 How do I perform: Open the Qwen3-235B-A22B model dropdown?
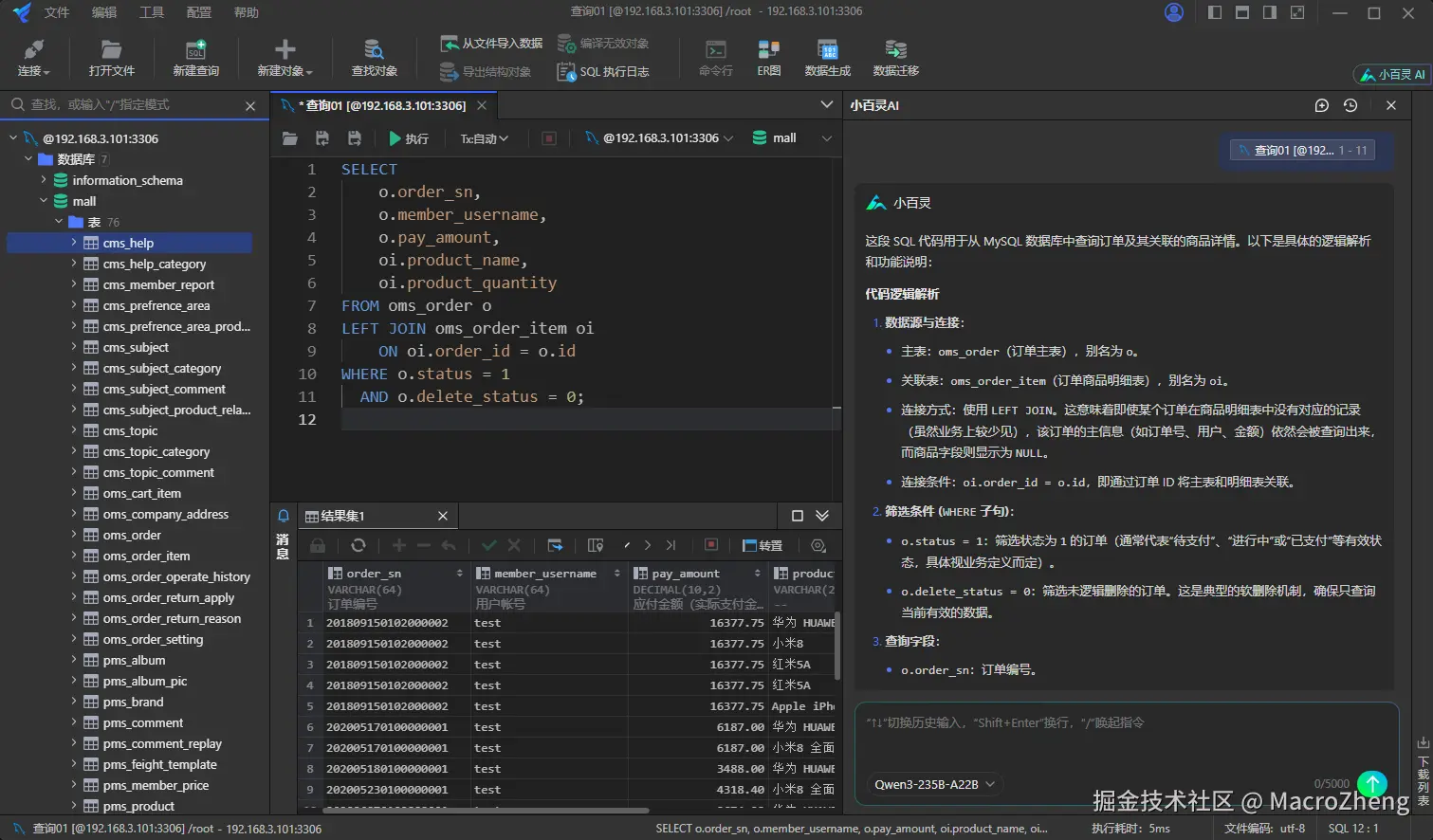click(x=934, y=784)
